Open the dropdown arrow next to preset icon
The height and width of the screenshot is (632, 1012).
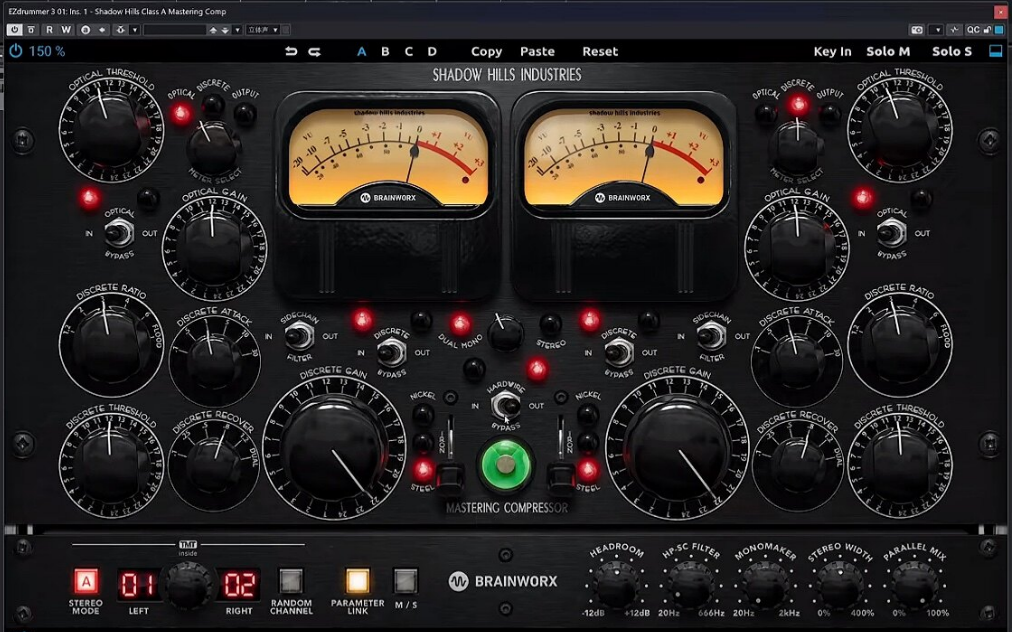135,30
